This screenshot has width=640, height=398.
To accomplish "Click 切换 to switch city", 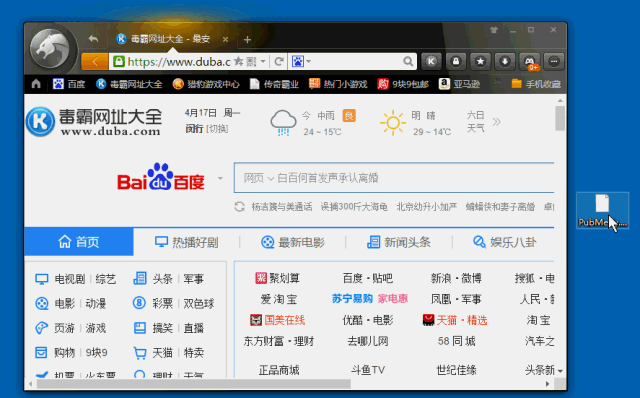I will tap(217, 129).
